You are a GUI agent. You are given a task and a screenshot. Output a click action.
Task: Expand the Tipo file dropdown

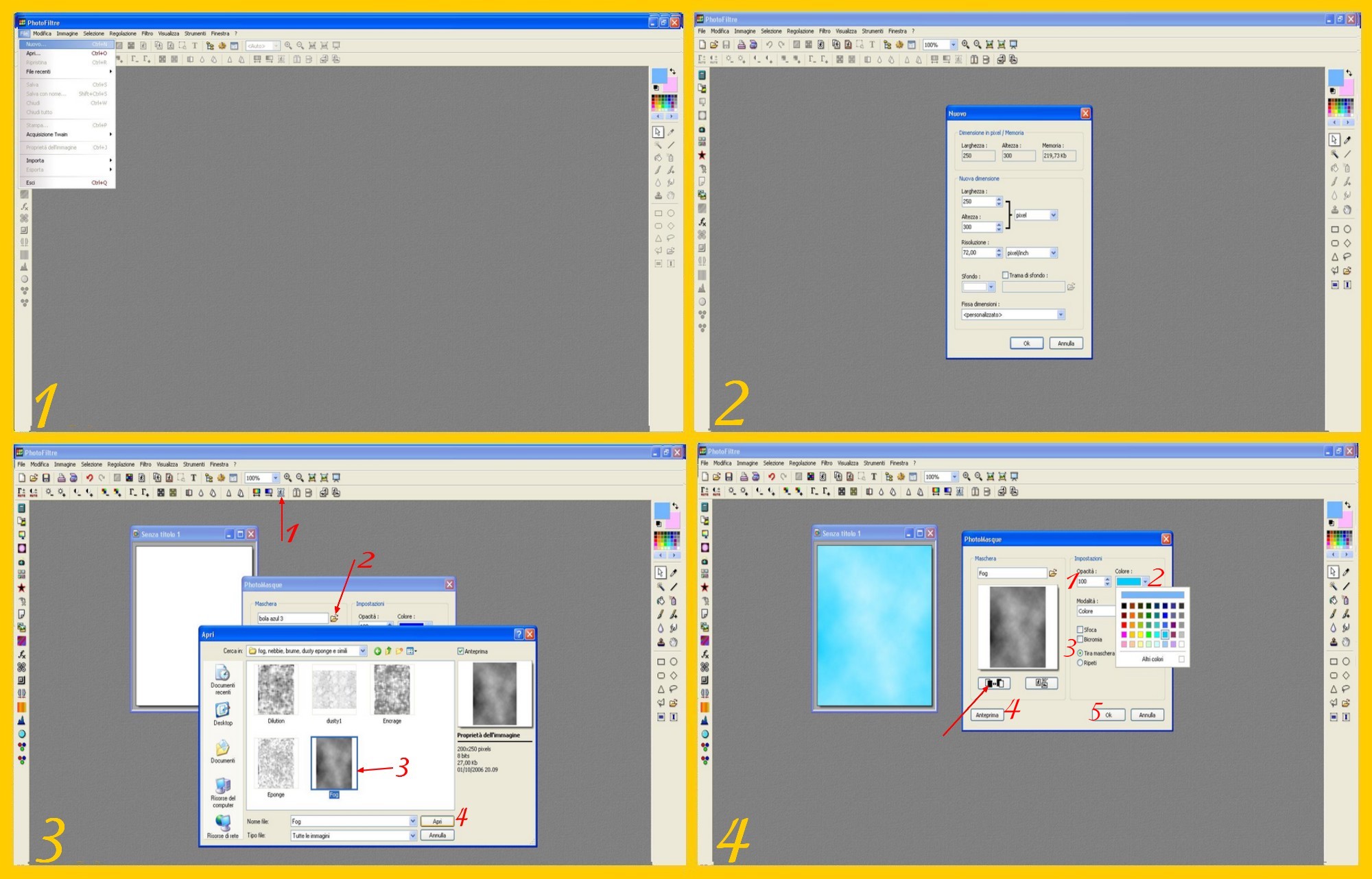(x=412, y=836)
